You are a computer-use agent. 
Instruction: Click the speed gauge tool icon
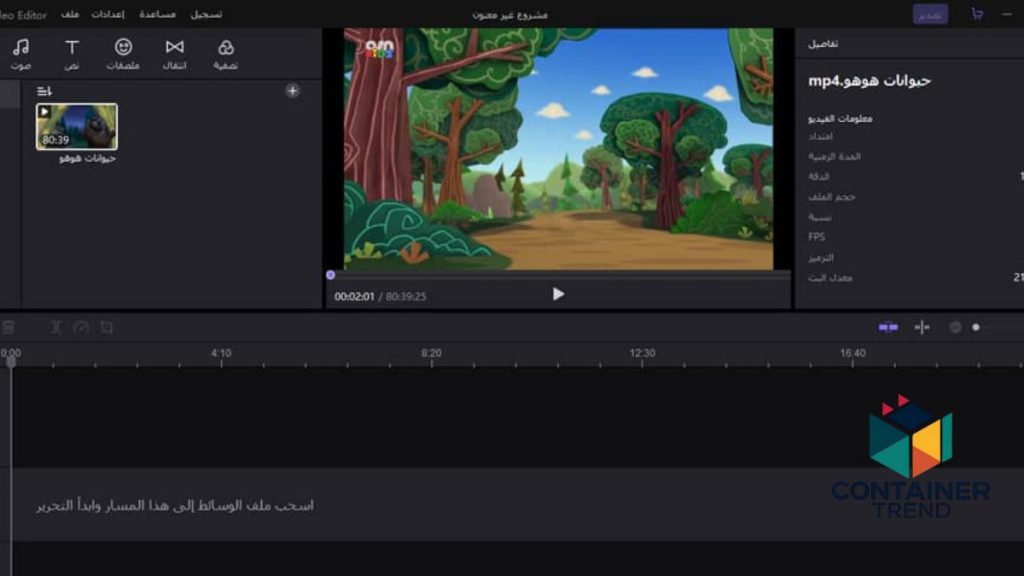82,327
